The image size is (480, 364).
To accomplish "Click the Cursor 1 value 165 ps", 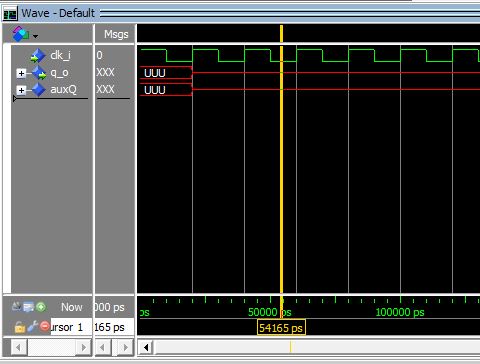I will (x=110, y=327).
